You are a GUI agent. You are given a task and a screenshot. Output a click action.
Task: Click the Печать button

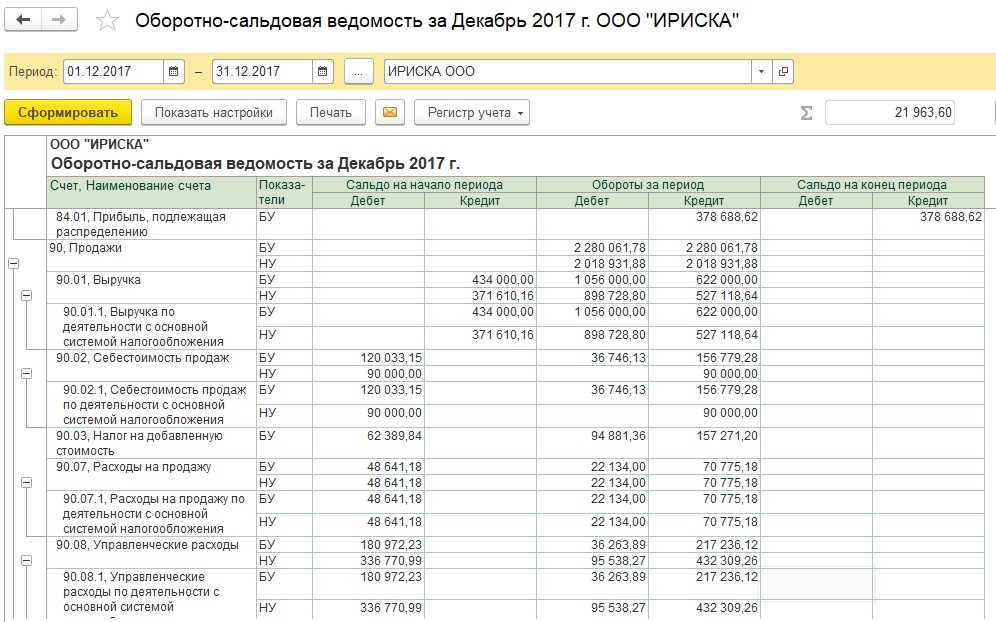tap(330, 113)
